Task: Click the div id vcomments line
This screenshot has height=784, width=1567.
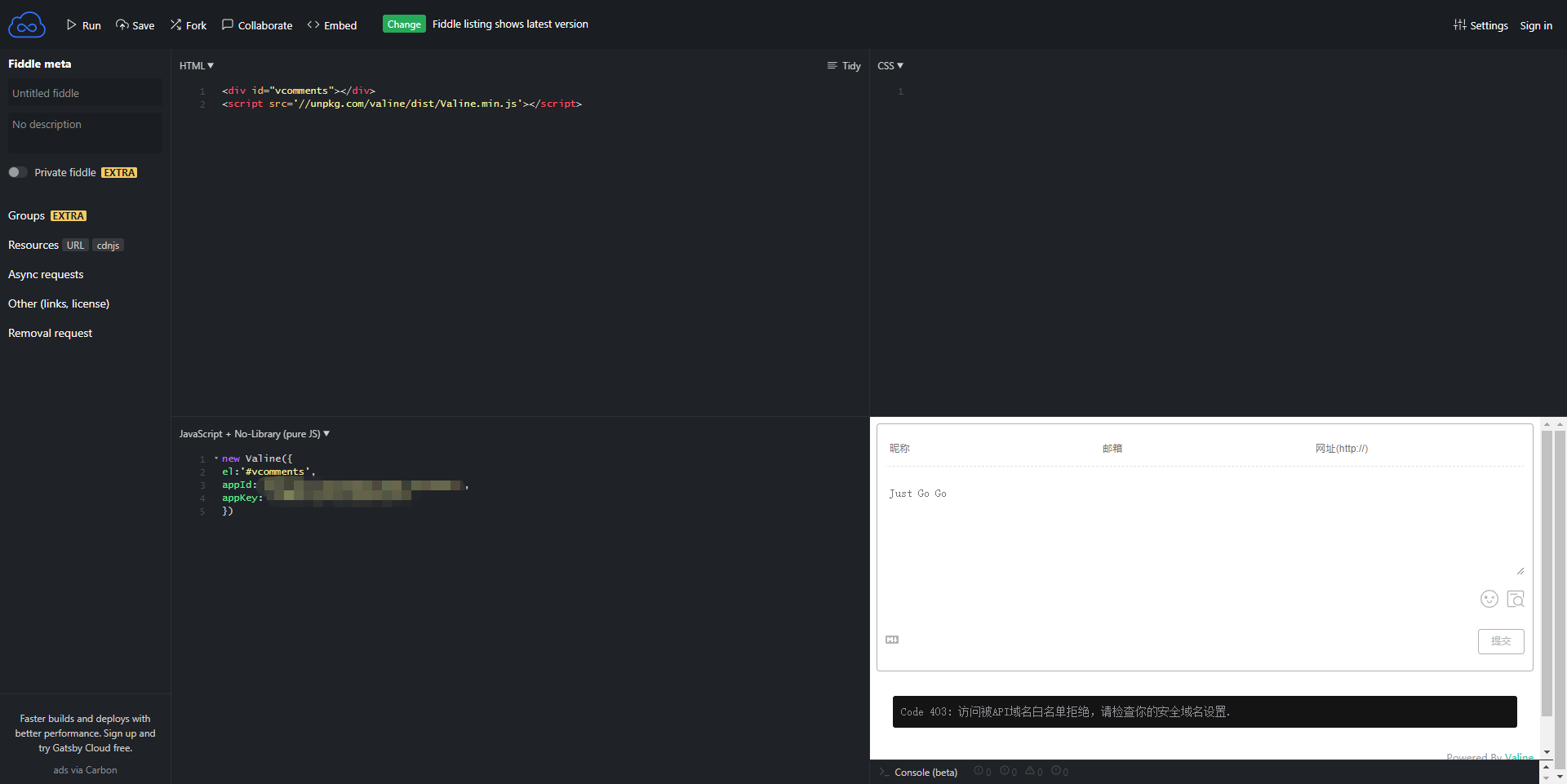Action: pos(299,91)
